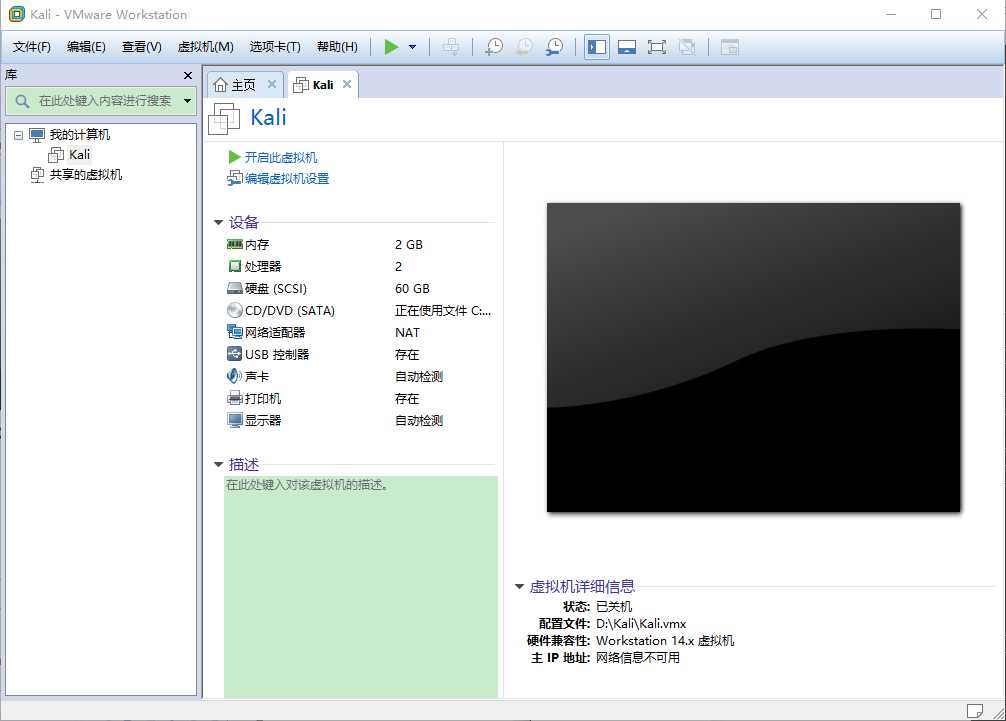This screenshot has height=721, width=1006.
Task: Open the 帮助(H) menu
Action: point(337,47)
